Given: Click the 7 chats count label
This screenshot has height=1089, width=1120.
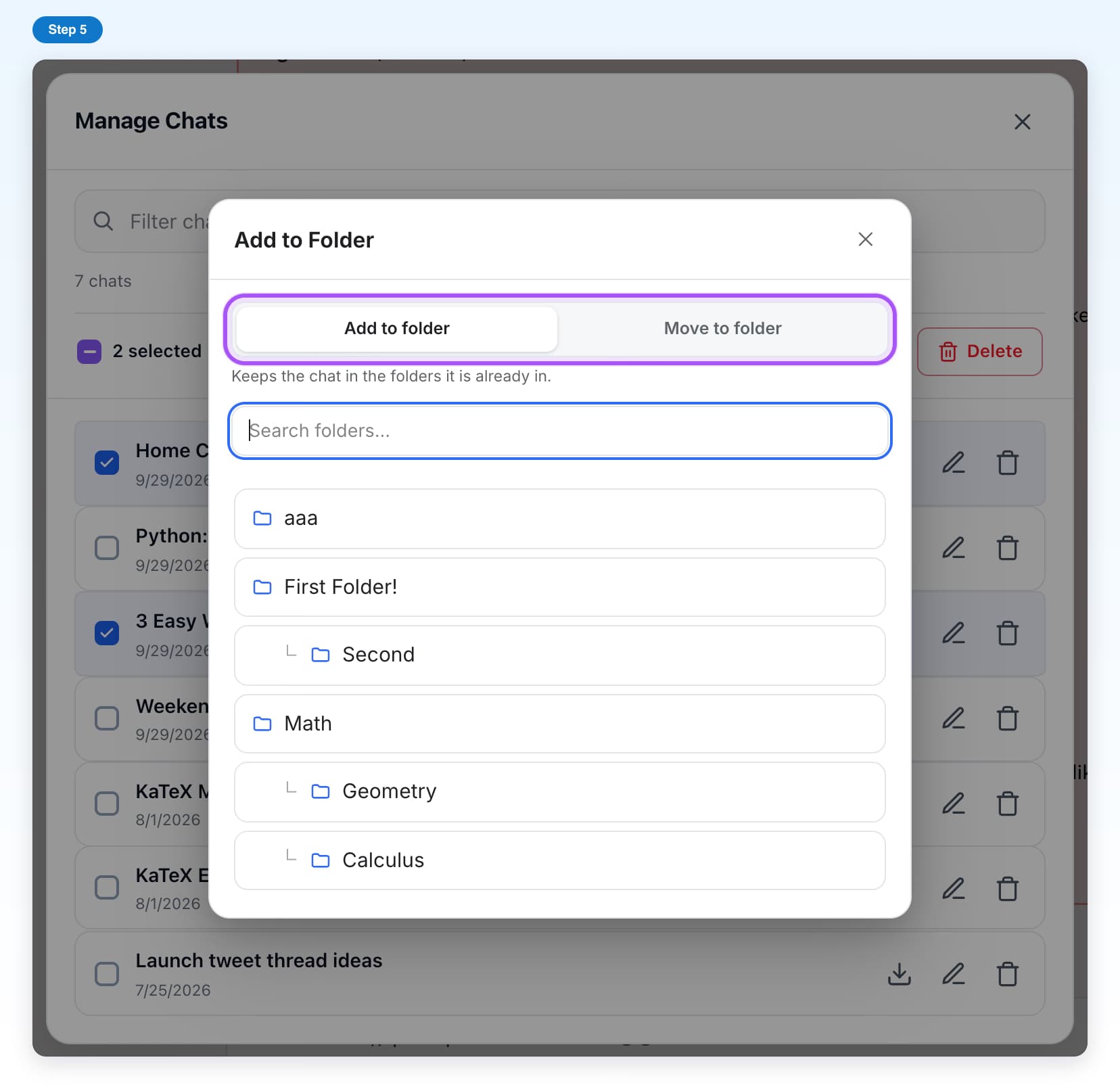Looking at the screenshot, I should [x=103, y=281].
